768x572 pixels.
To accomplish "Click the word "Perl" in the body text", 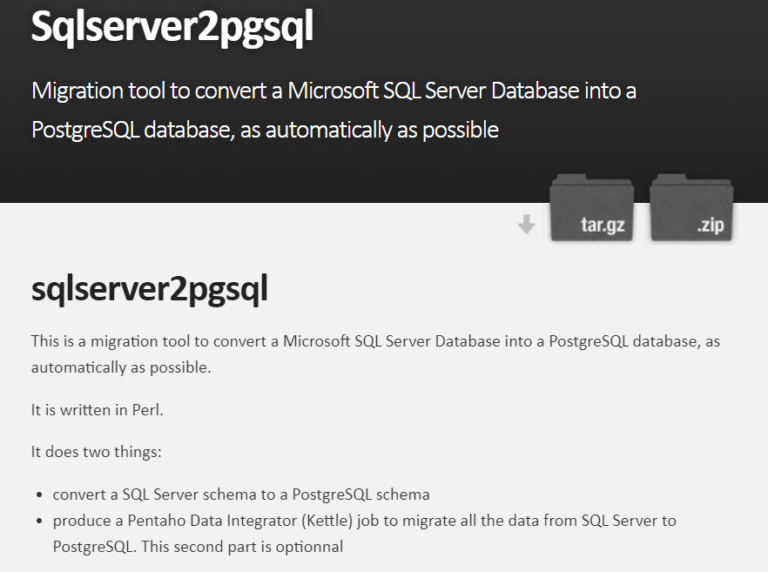I will pyautogui.click(x=146, y=409).
